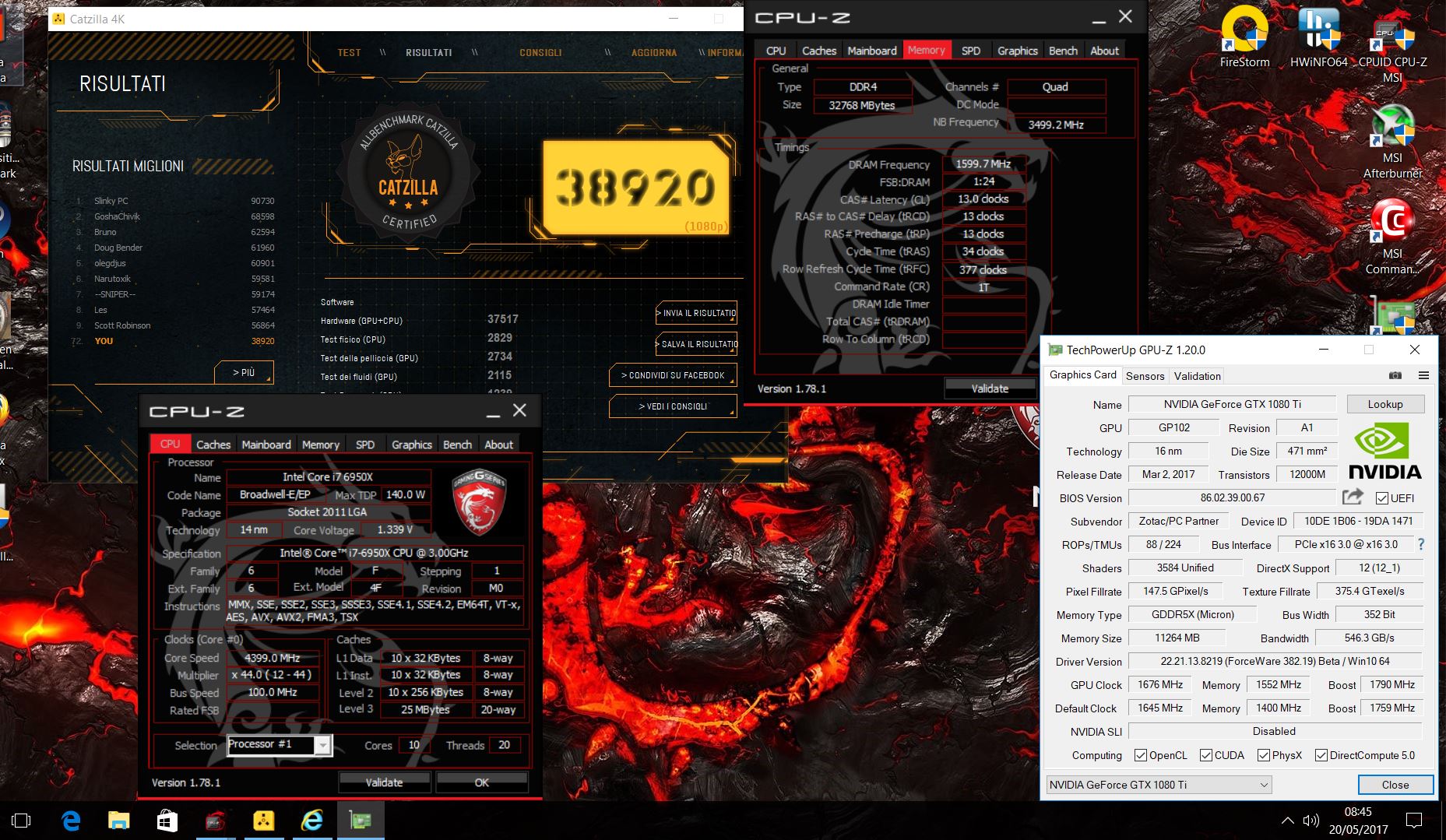Screen dimensions: 1446x840
Task: Open File Explorer from taskbar
Action: [118, 821]
